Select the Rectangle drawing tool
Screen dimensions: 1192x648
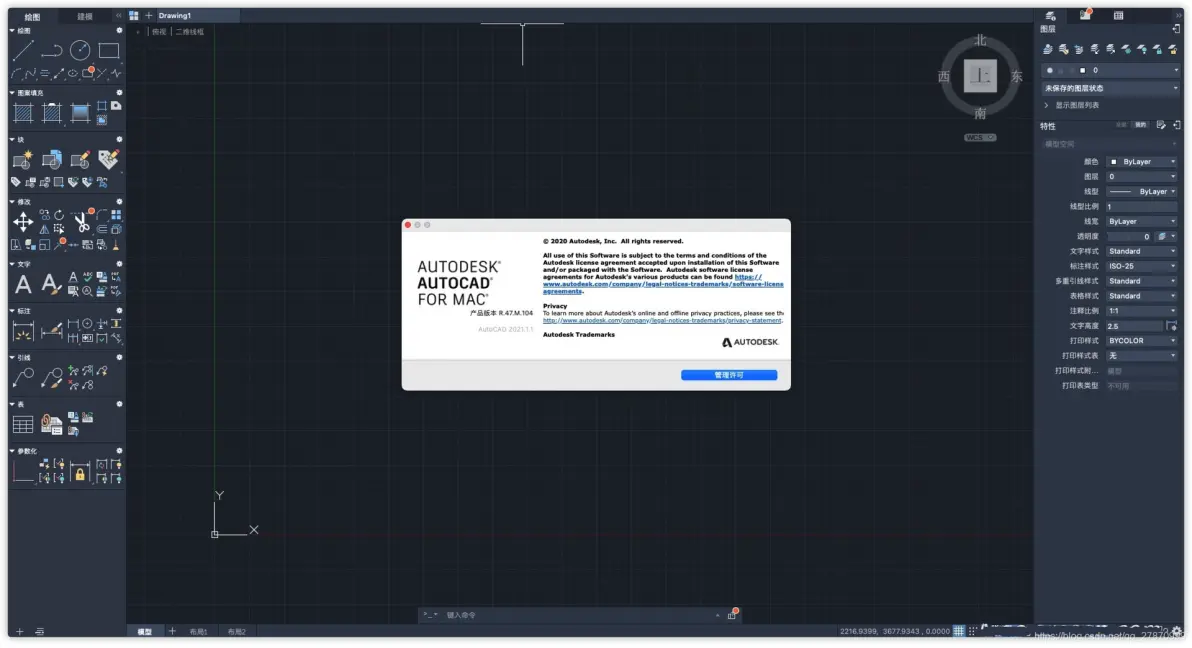pos(109,51)
